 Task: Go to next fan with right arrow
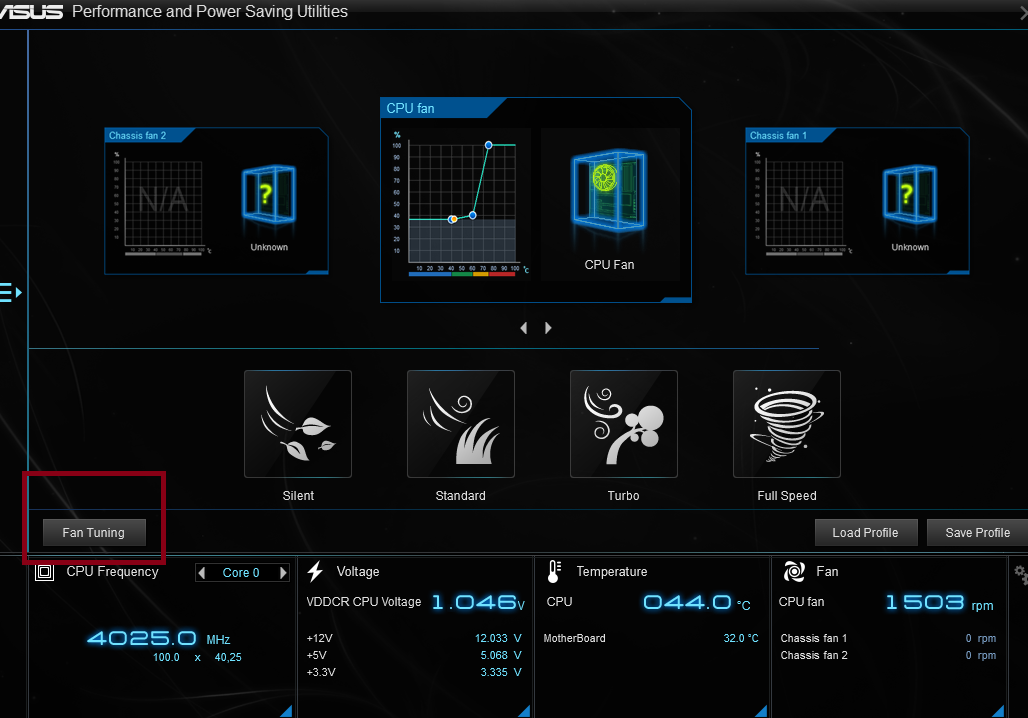[x=548, y=328]
